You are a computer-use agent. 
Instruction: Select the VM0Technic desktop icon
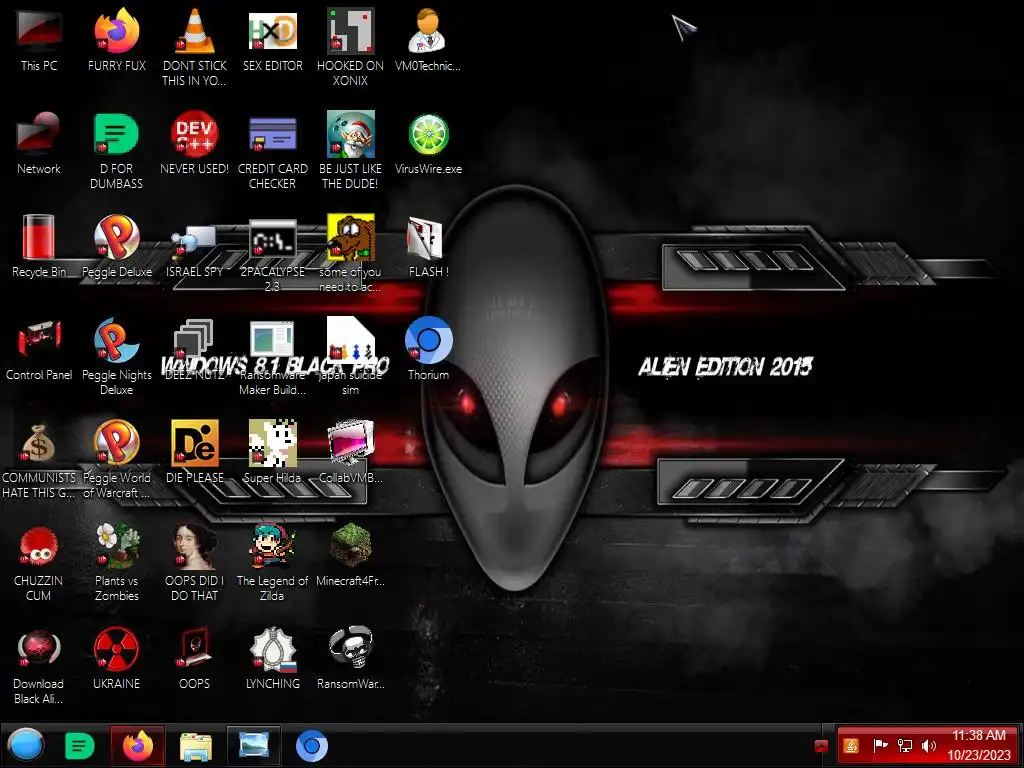tap(428, 40)
